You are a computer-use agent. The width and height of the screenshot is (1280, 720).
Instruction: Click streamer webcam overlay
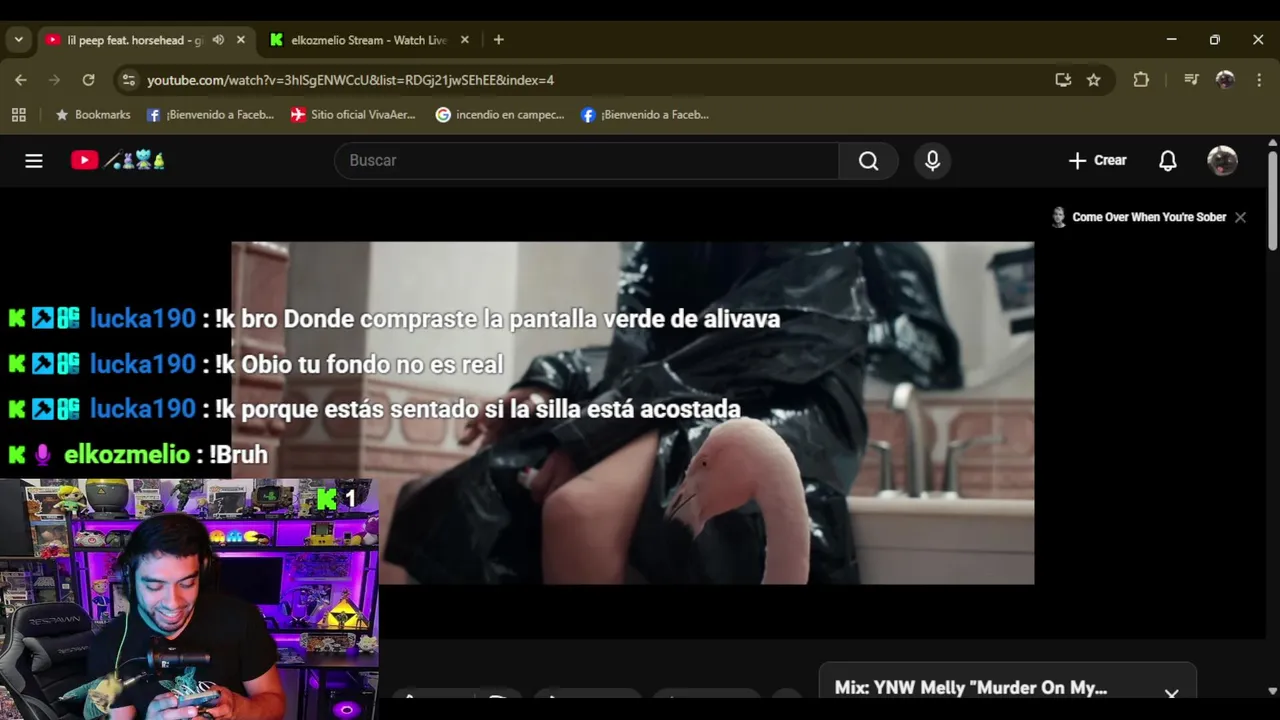coord(189,599)
